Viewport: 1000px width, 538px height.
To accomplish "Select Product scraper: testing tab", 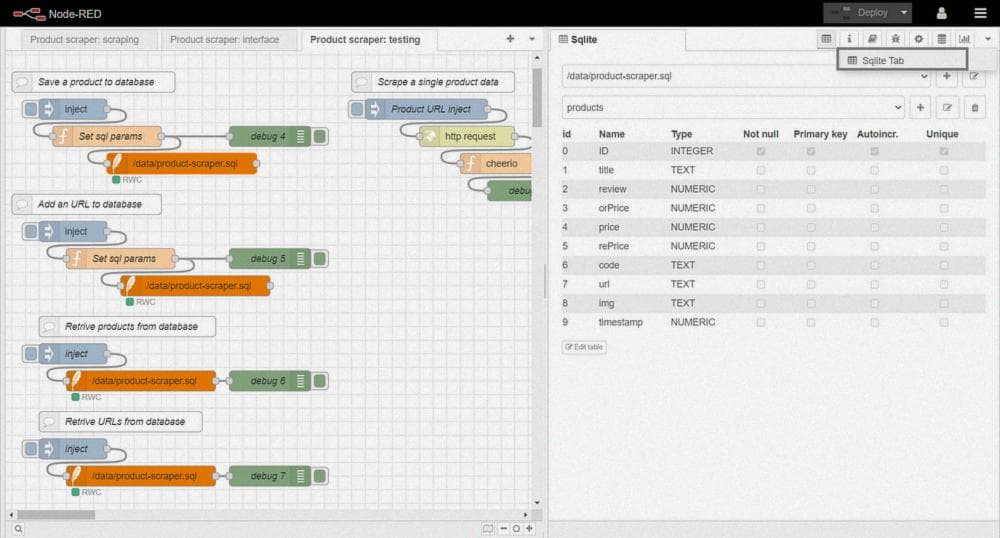I will (x=365, y=40).
